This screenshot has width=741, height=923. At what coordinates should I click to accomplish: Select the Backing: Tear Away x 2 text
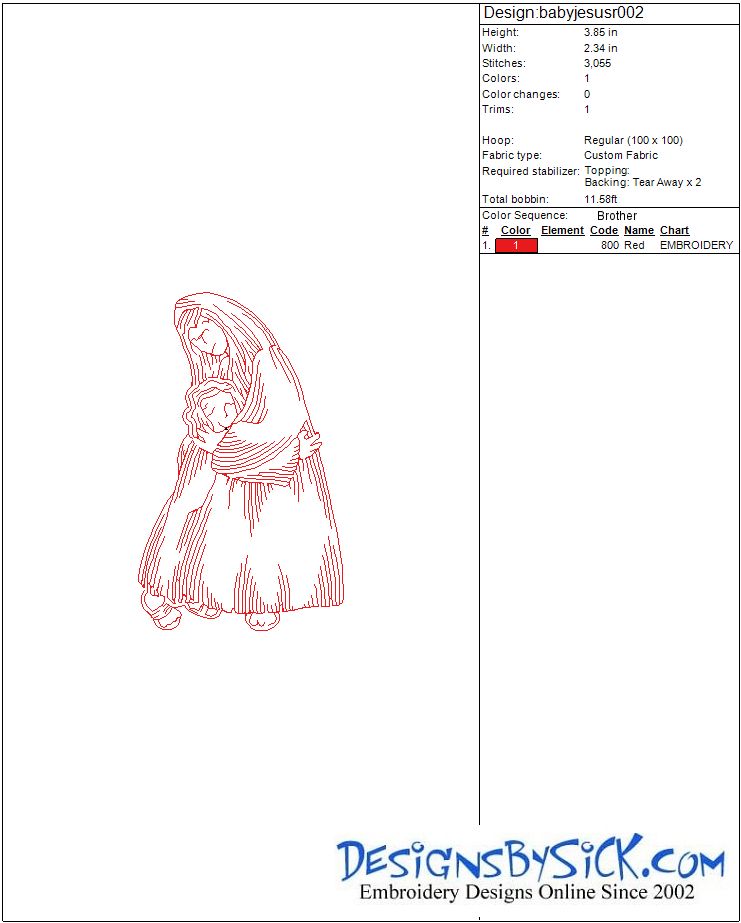[x=643, y=183]
